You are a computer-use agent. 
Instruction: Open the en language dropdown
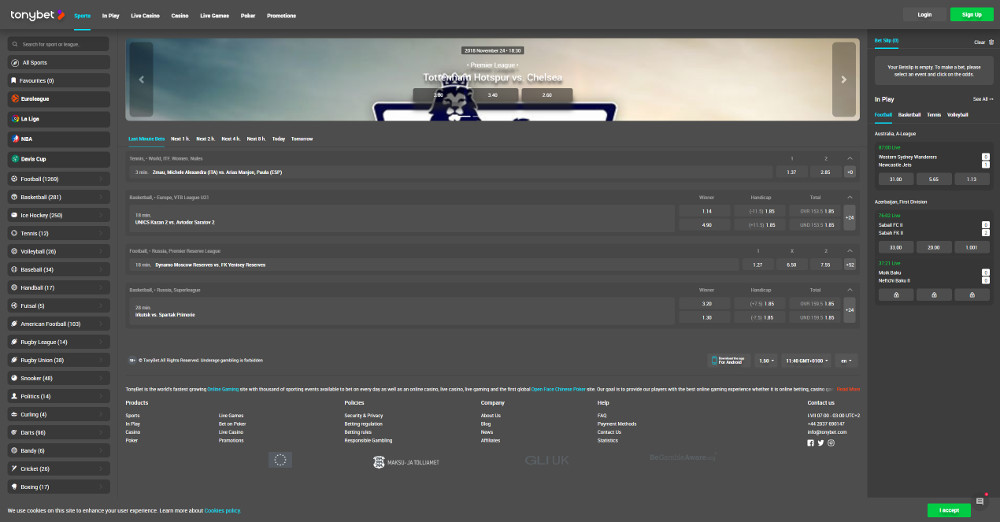[x=846, y=361]
